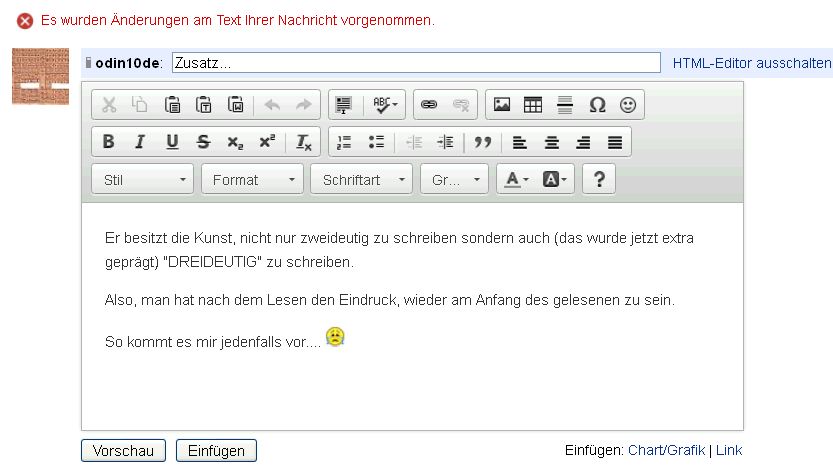This screenshot has width=833, height=476.
Task: Open the Schriftart font dropdown
Action: (362, 180)
